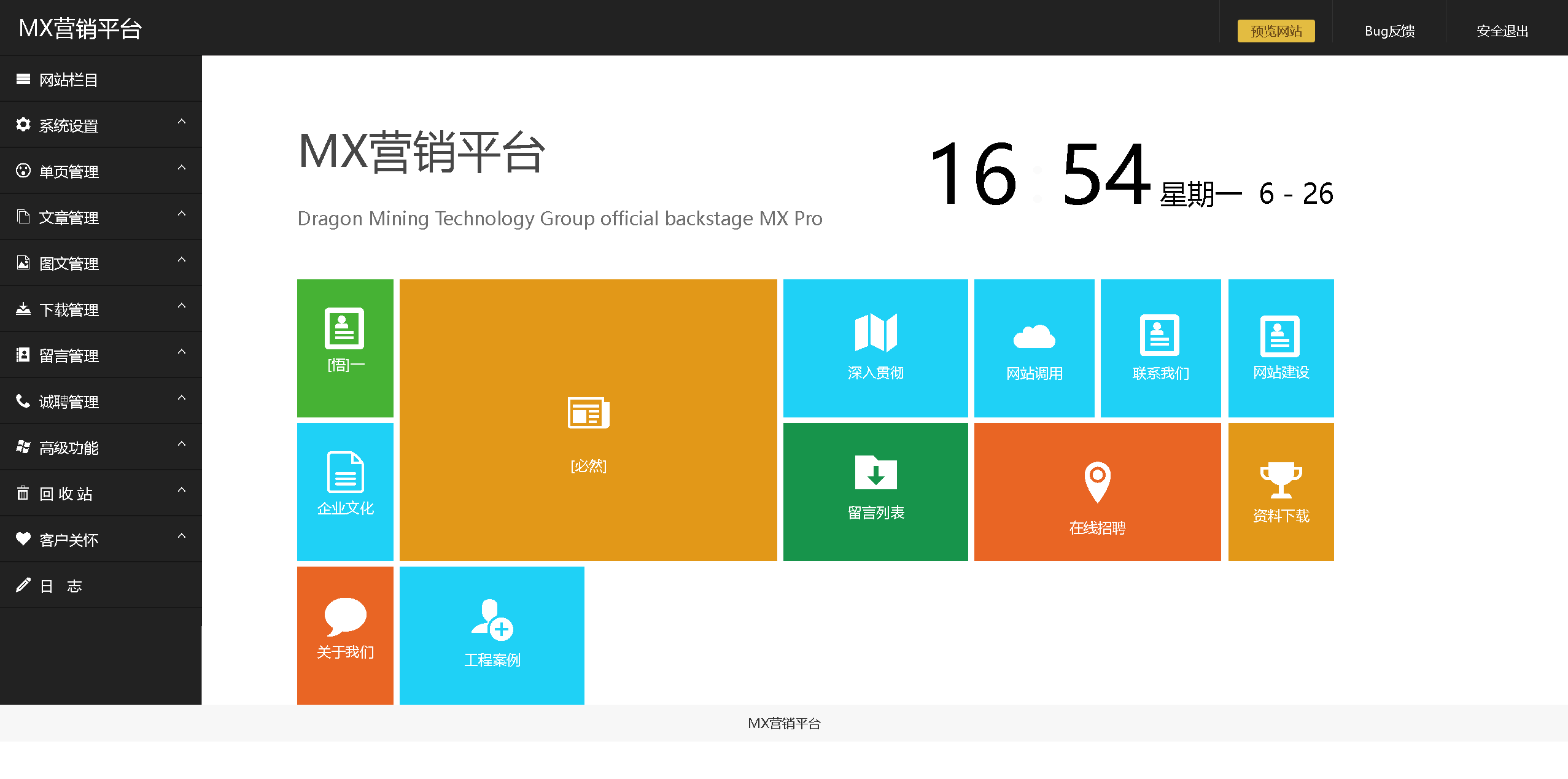1568x779 pixels.
Task: Toggle the 高级功能 section chevron
Action: (182, 444)
